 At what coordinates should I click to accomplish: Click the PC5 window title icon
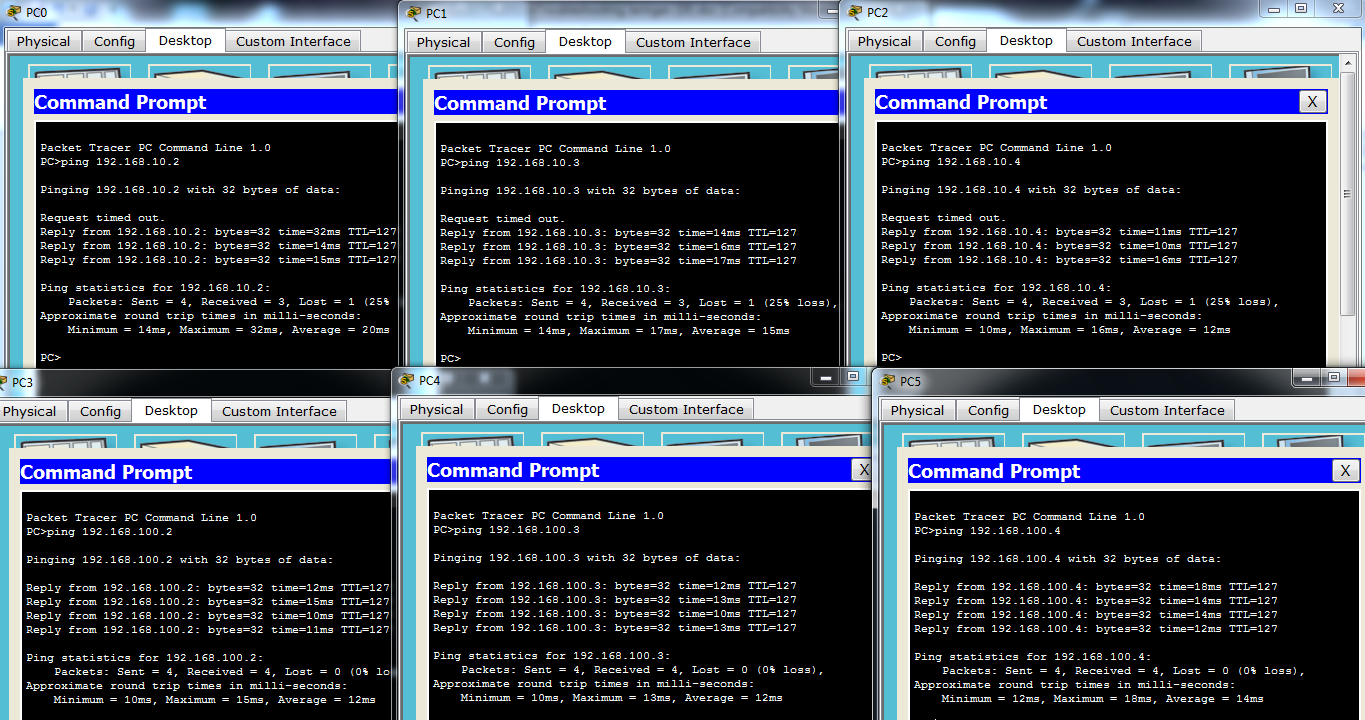888,381
